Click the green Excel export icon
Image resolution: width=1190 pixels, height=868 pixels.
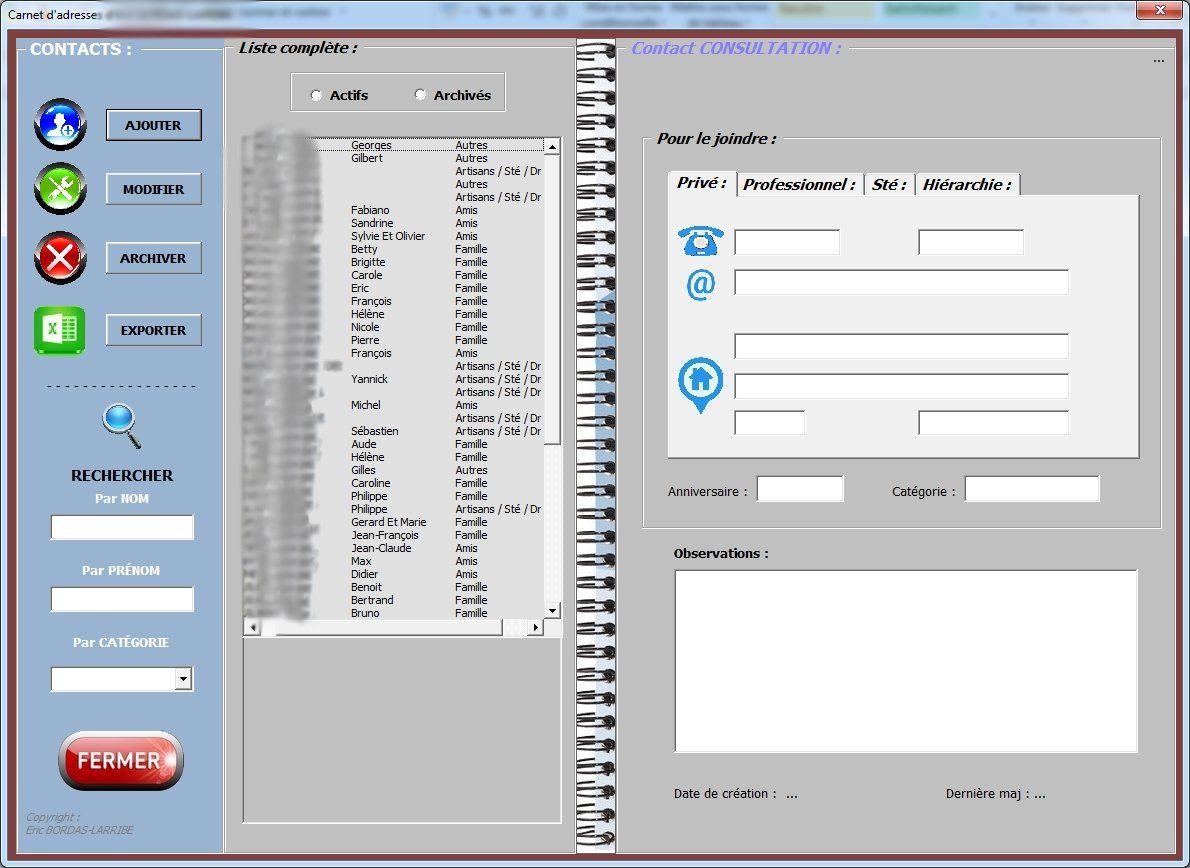[x=60, y=330]
